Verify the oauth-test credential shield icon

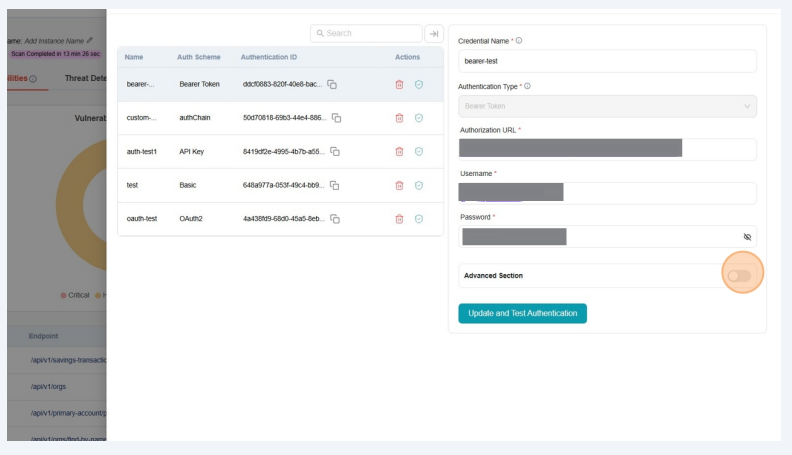pyautogui.click(x=419, y=219)
